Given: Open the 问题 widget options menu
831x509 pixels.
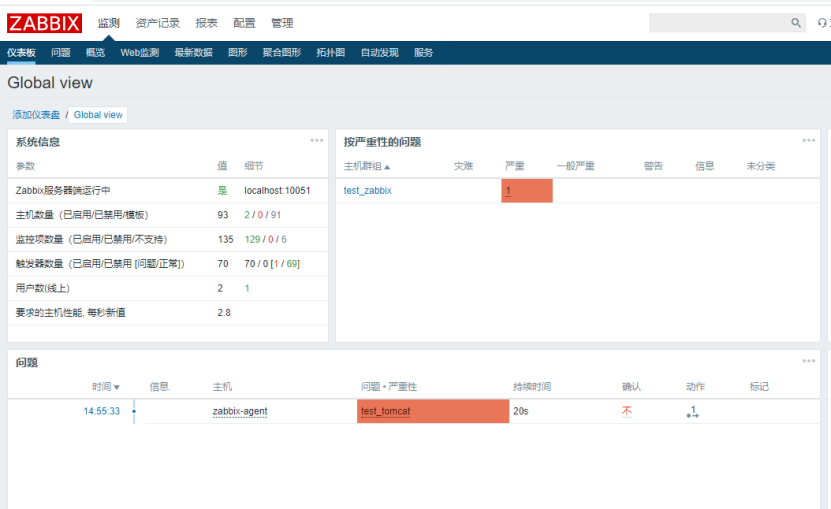Looking at the screenshot, I should tap(809, 361).
